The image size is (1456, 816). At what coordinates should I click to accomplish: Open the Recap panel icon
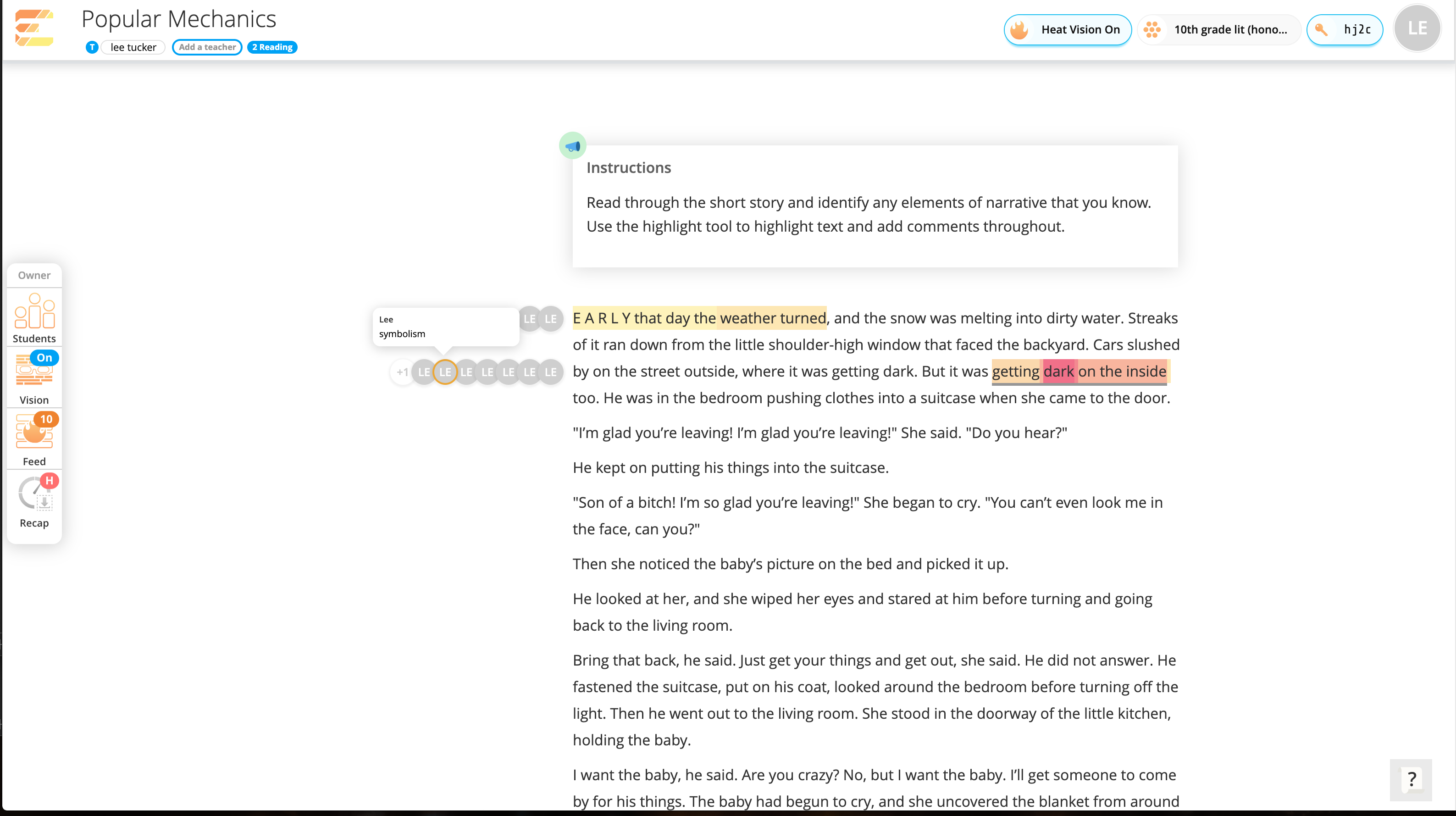tap(34, 500)
